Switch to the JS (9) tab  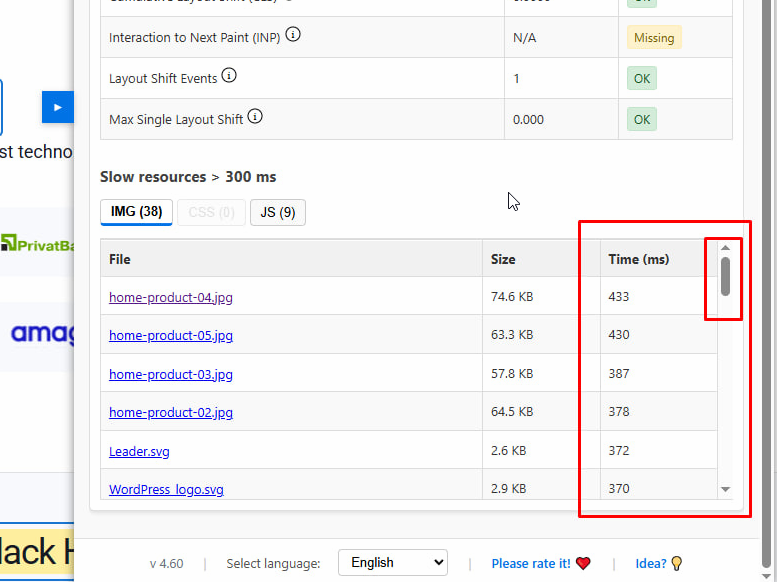(x=278, y=212)
